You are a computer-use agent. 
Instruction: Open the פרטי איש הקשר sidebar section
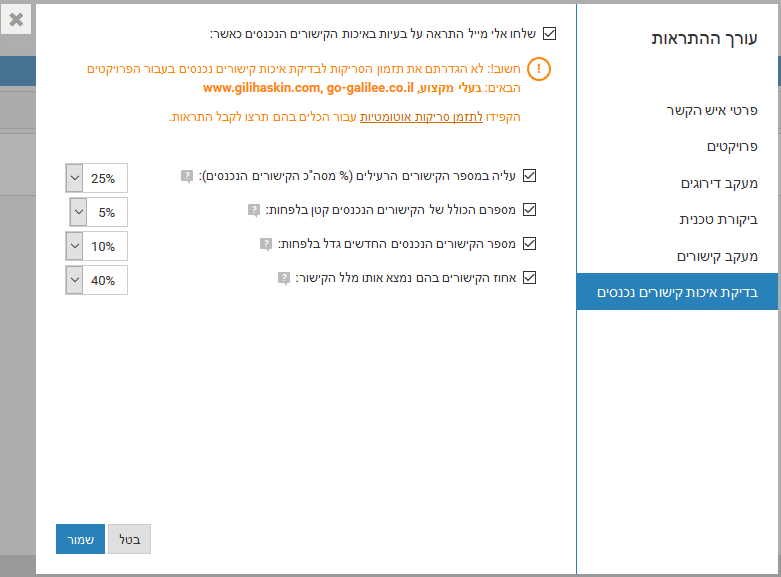click(x=712, y=111)
